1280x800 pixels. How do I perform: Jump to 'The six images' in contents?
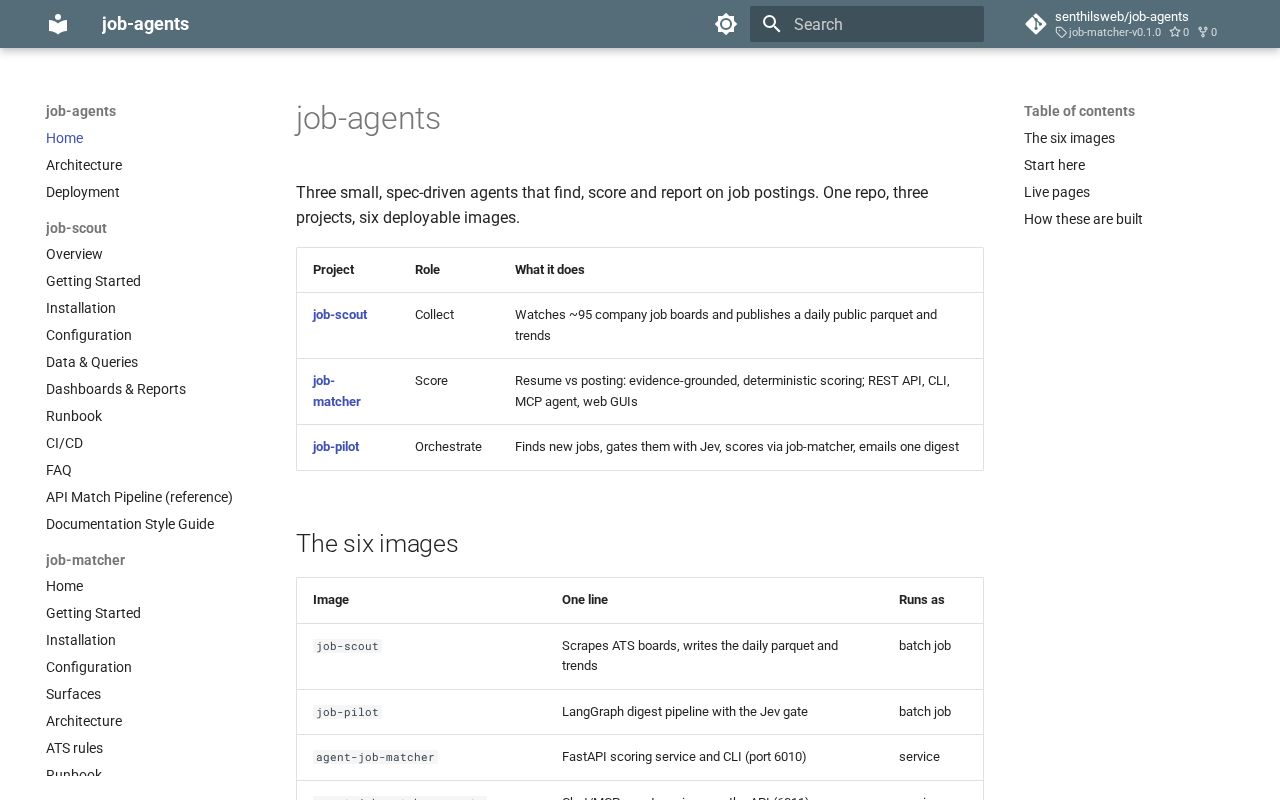(x=1069, y=138)
